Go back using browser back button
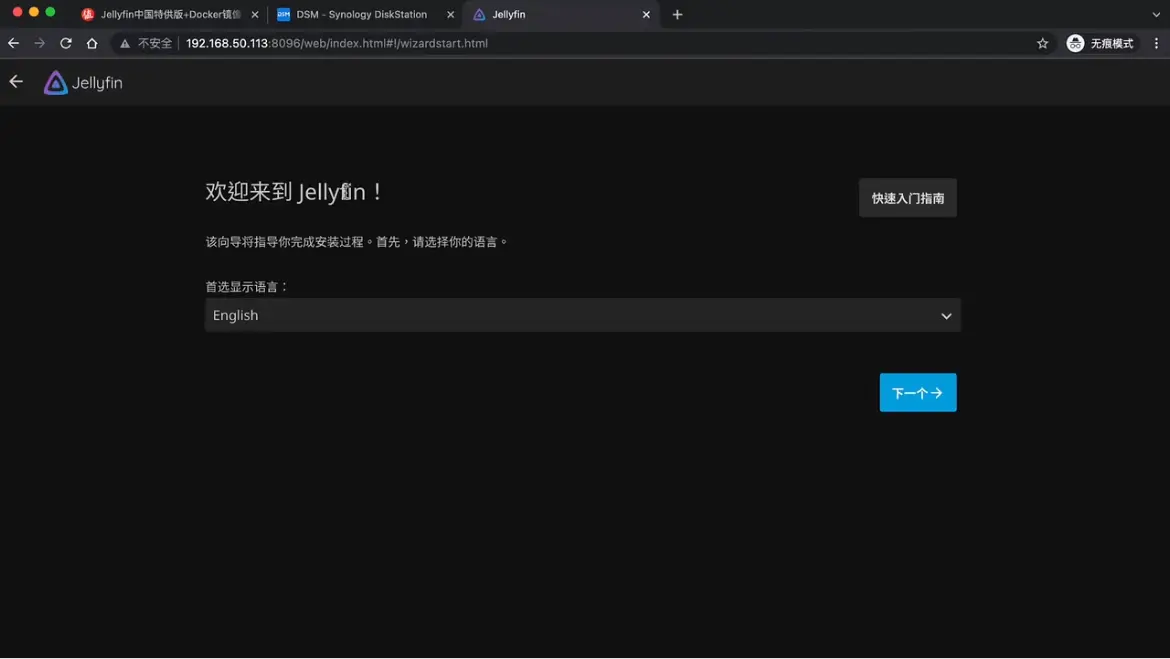 tap(13, 43)
